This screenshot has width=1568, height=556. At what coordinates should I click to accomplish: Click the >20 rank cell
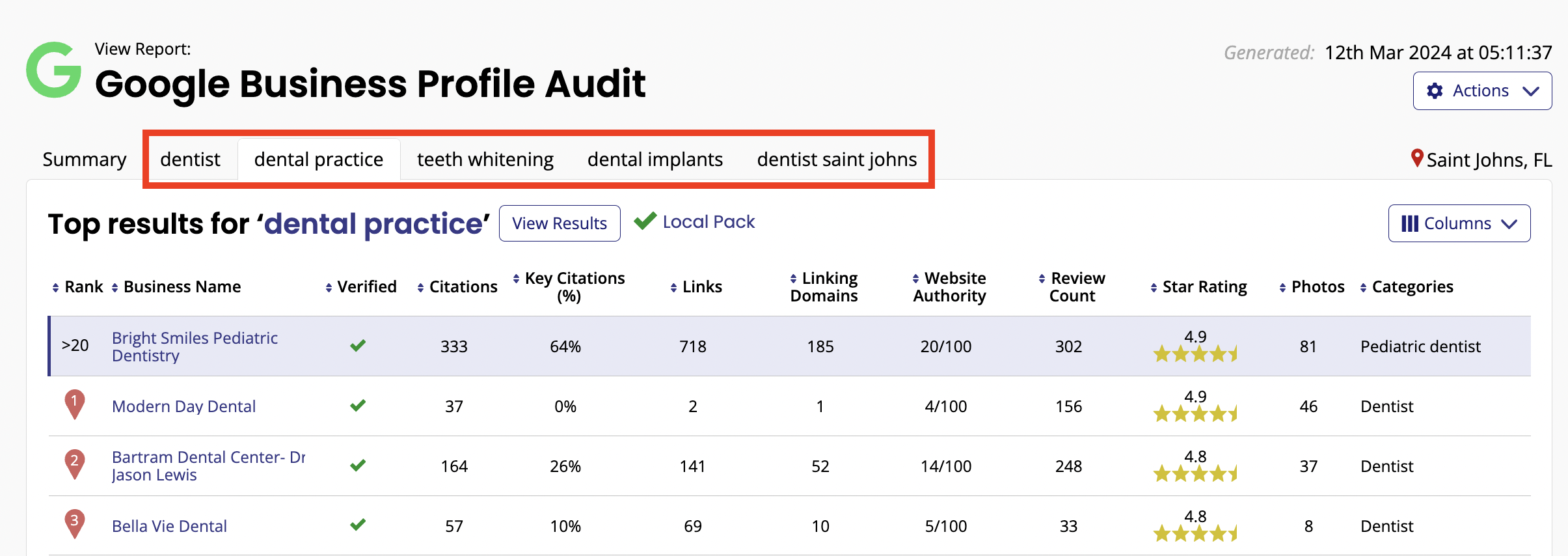75,345
